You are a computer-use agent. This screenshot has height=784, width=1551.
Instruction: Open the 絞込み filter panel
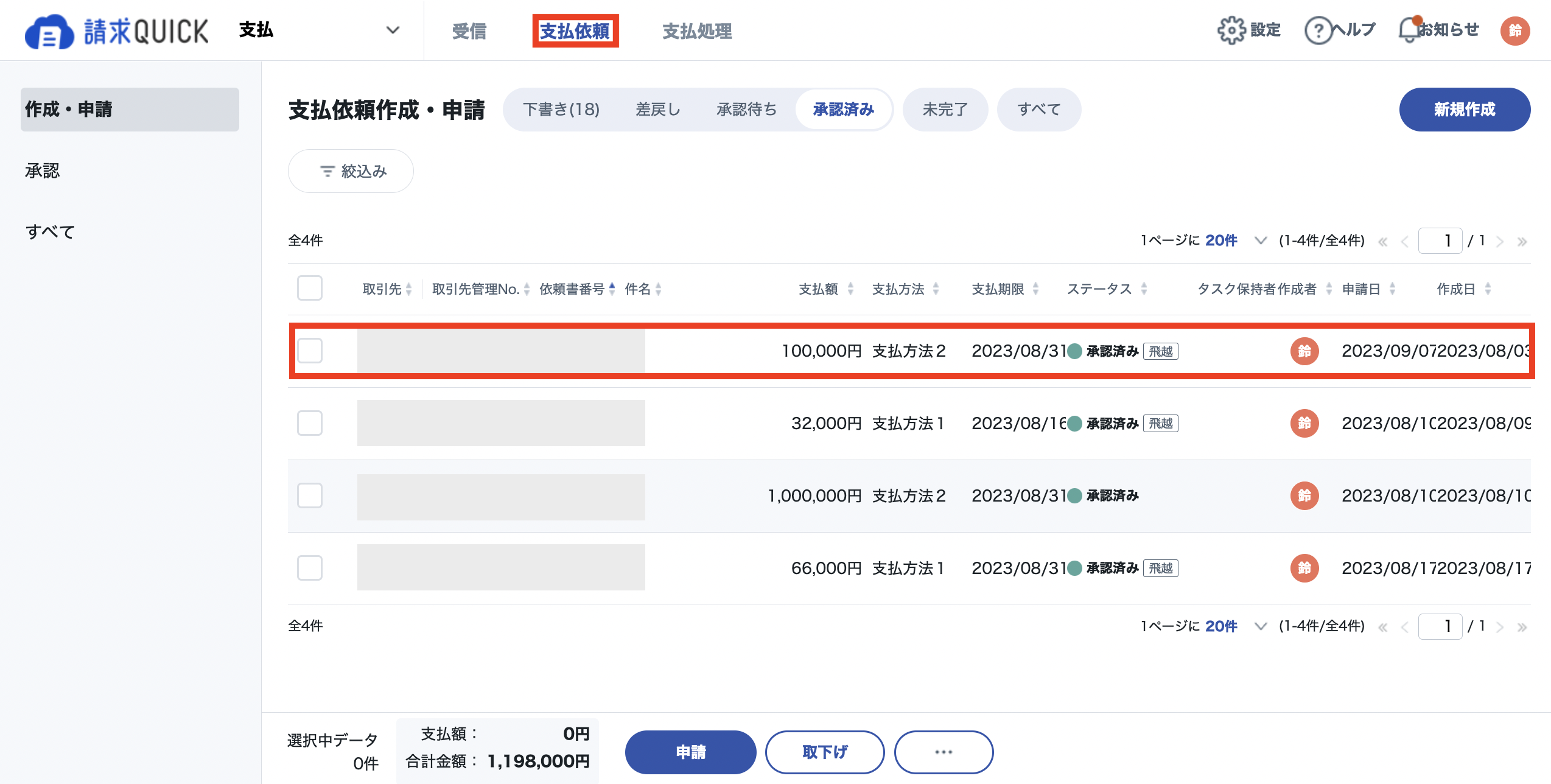[x=351, y=171]
